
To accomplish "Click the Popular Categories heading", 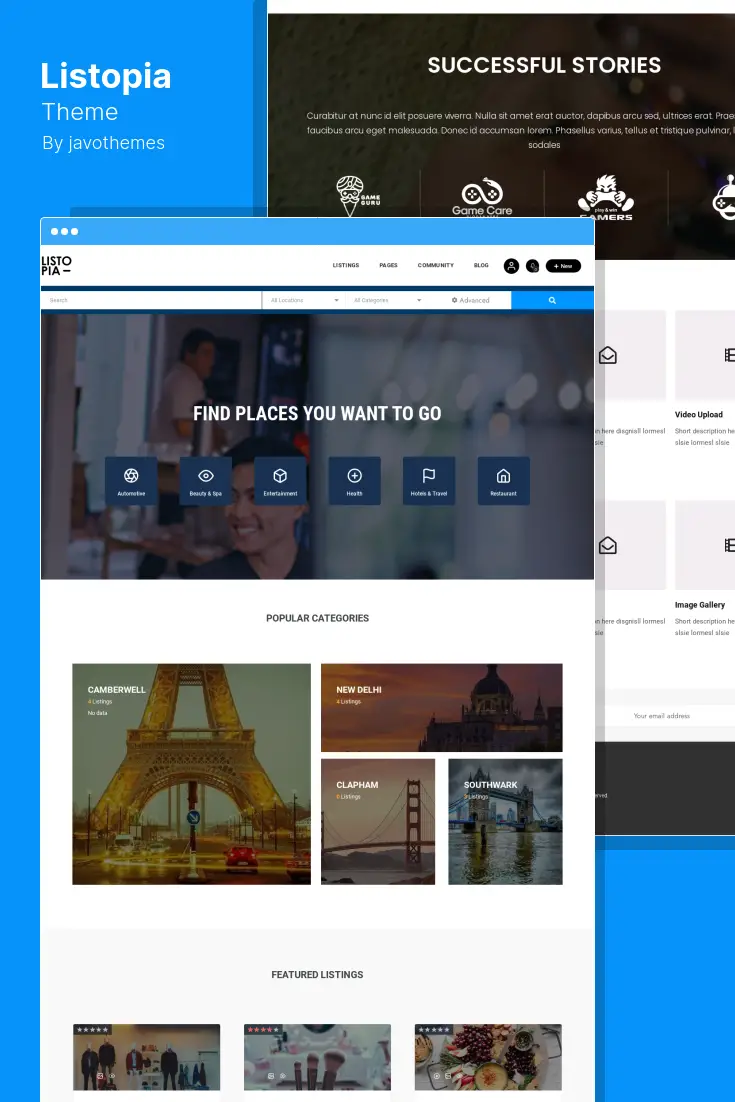I will coord(318,618).
